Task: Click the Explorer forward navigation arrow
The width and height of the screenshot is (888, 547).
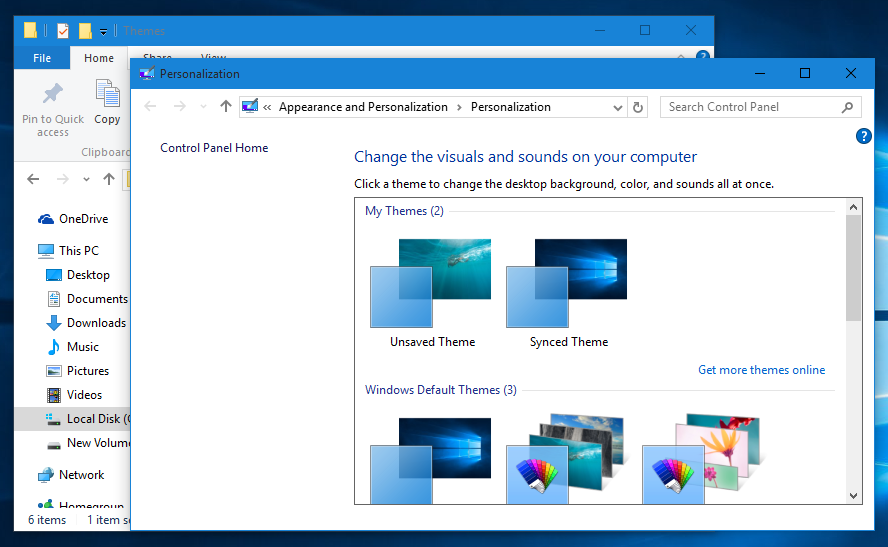Action: [x=62, y=180]
